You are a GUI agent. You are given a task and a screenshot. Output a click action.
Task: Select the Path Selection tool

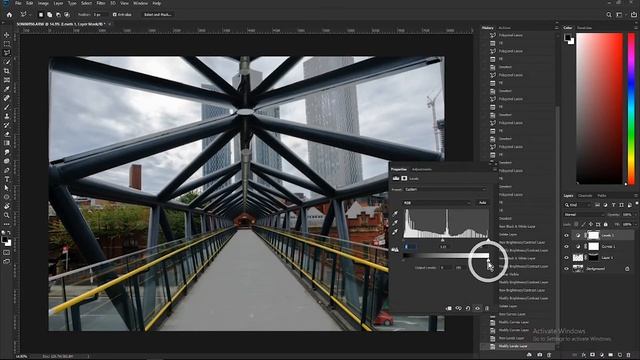point(7,188)
